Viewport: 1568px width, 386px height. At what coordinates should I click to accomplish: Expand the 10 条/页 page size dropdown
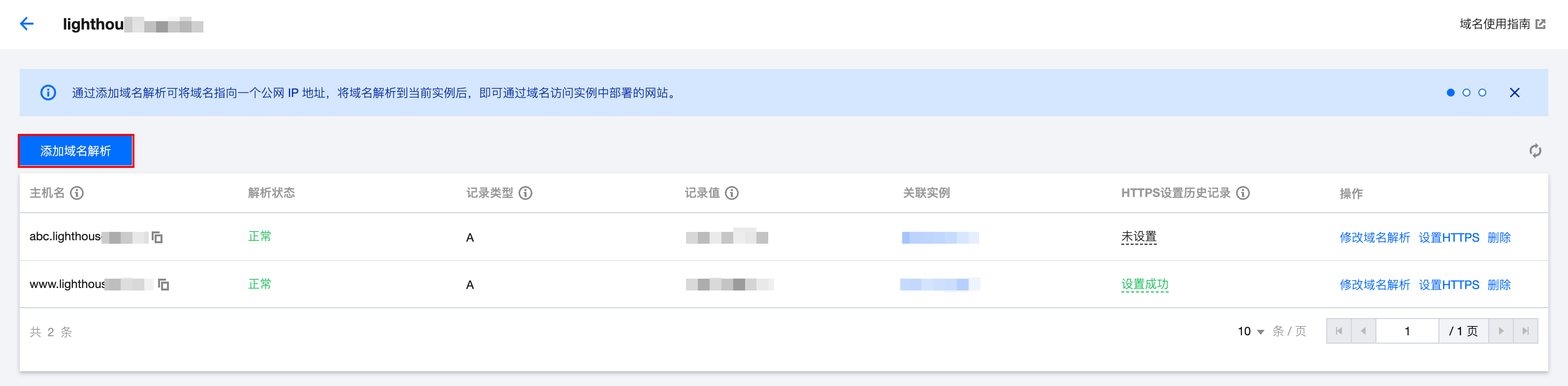tap(1251, 331)
